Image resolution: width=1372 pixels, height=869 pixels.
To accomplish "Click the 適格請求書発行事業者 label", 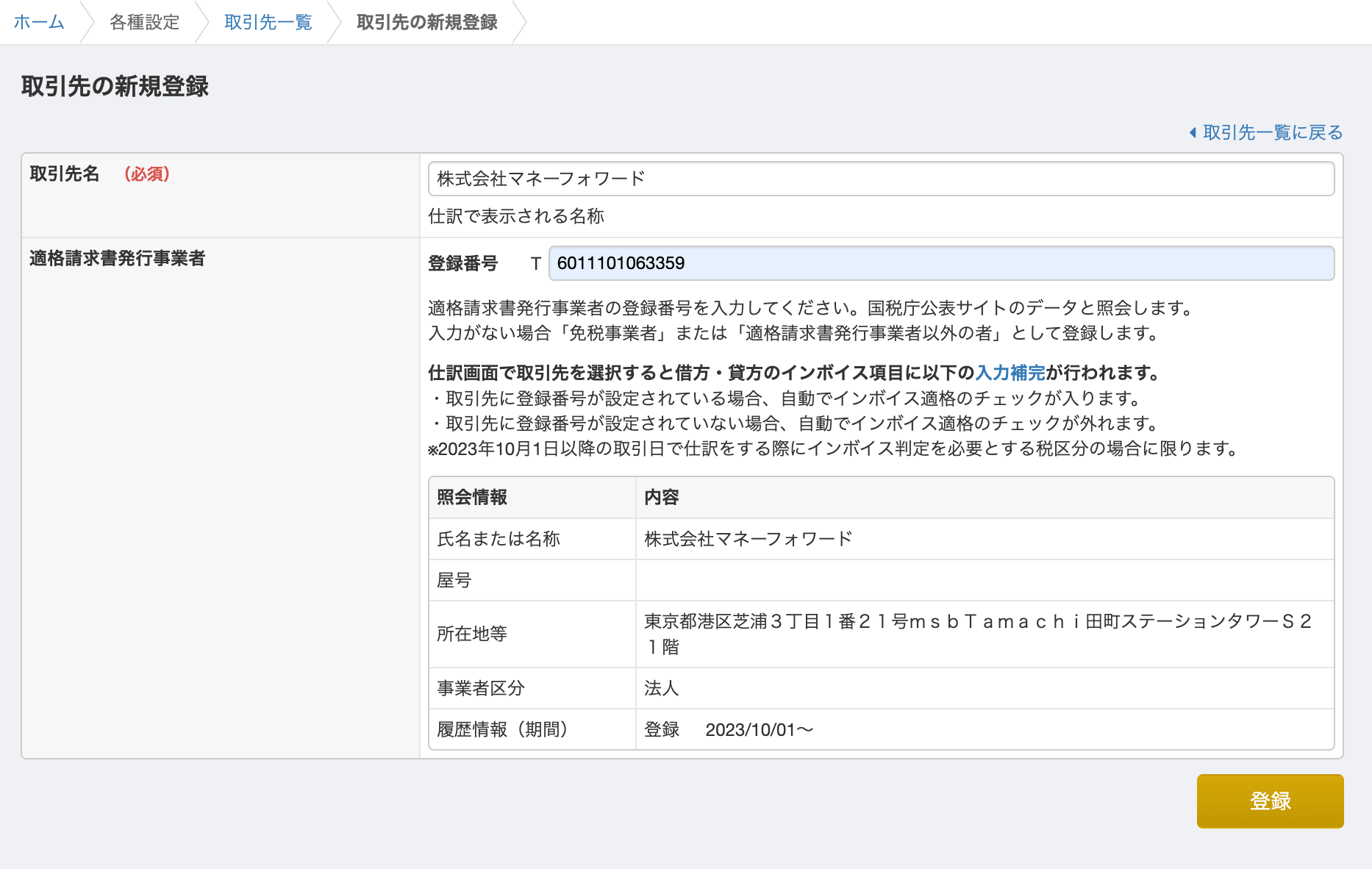I will (118, 258).
